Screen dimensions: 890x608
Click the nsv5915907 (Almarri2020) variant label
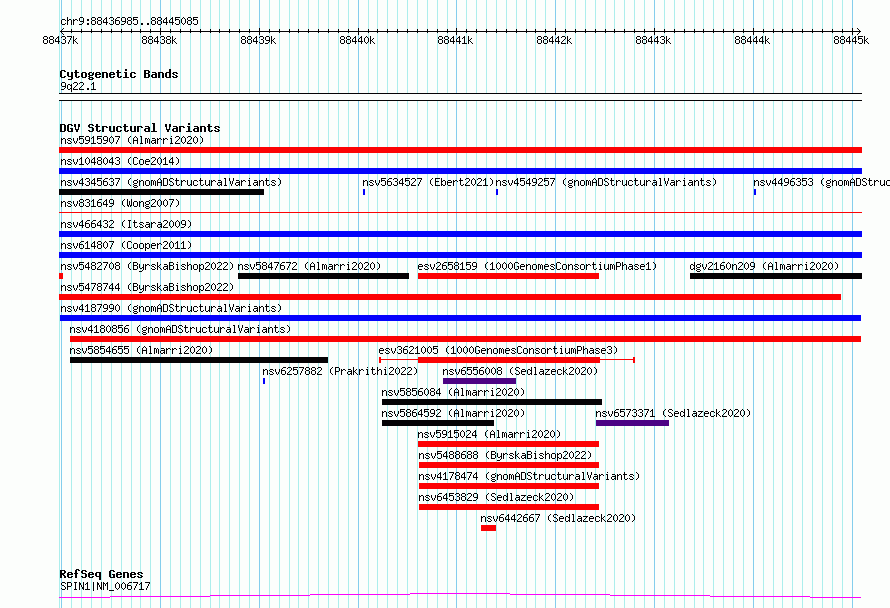[132, 140]
